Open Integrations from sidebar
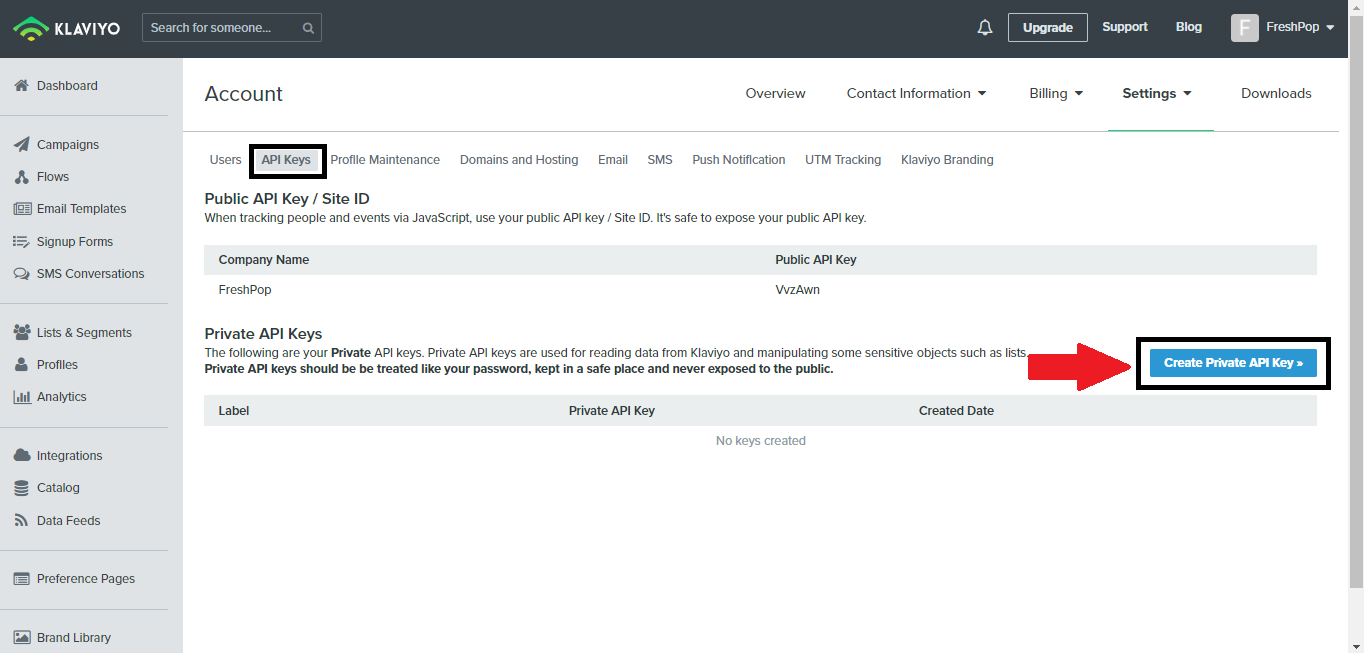The width and height of the screenshot is (1364, 653). pyautogui.click(x=70, y=456)
